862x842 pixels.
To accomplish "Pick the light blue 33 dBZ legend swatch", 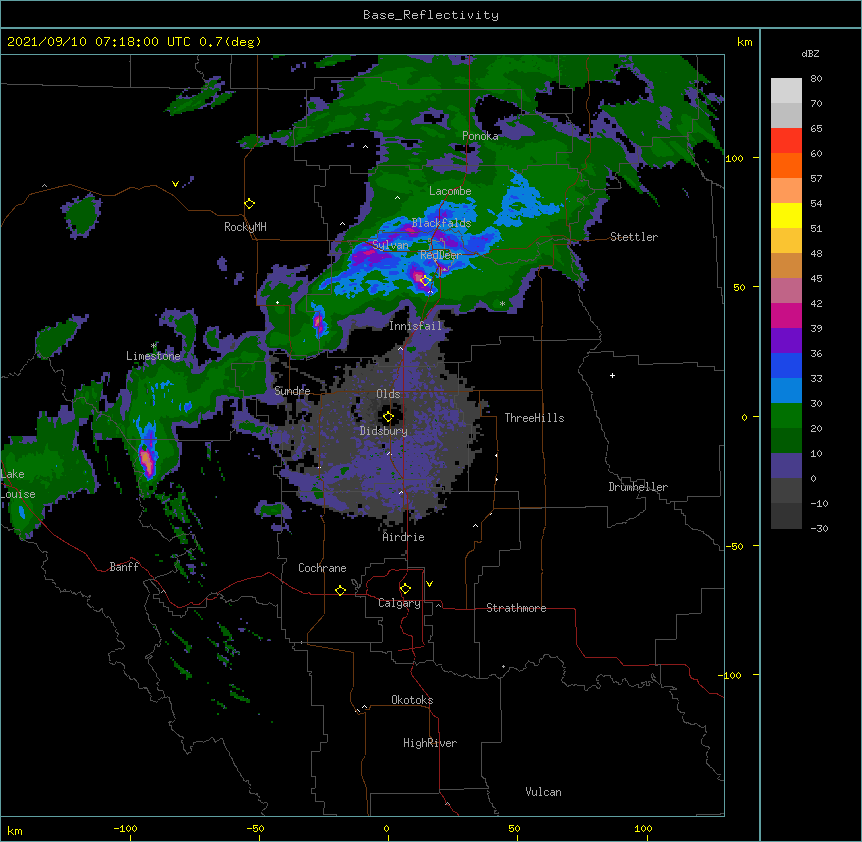I will [x=786, y=391].
